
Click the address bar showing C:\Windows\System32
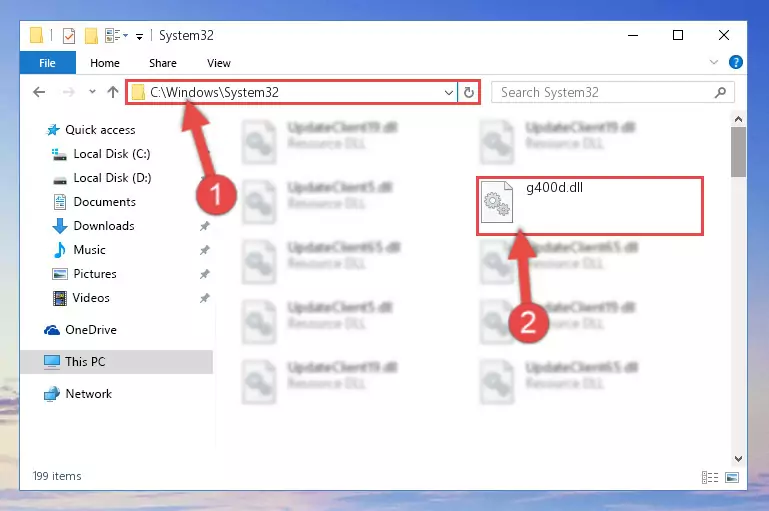[x=292, y=92]
